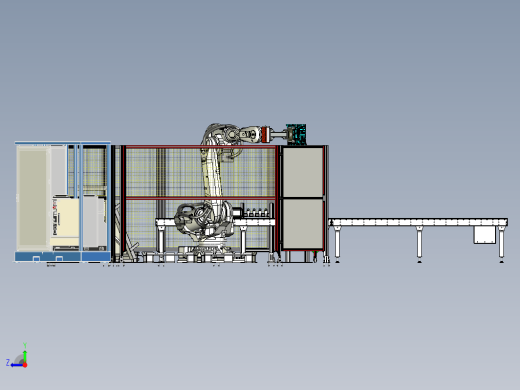Select the blue base of the left machine

[63, 256]
